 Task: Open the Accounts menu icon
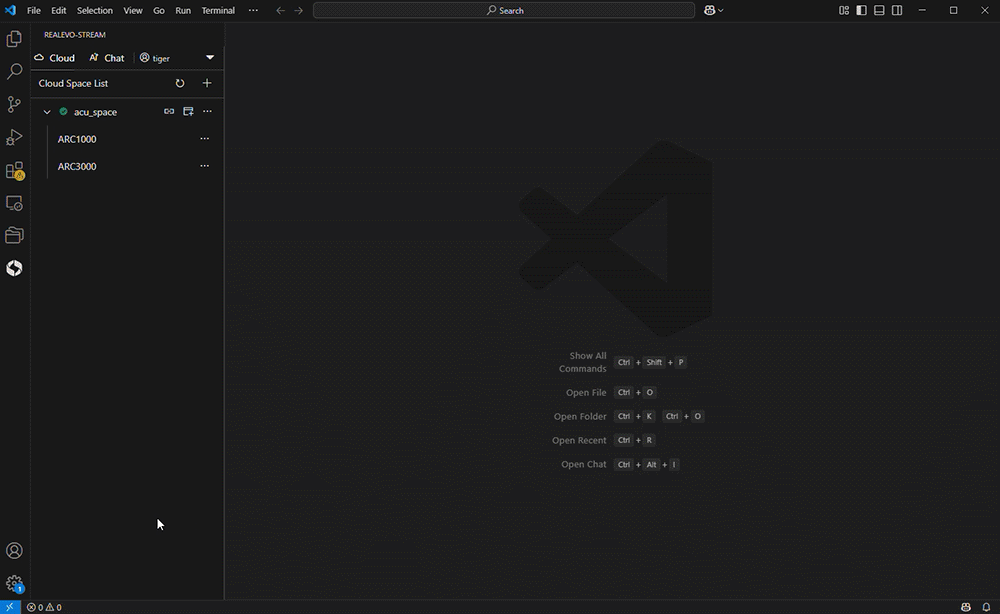[x=14, y=551]
